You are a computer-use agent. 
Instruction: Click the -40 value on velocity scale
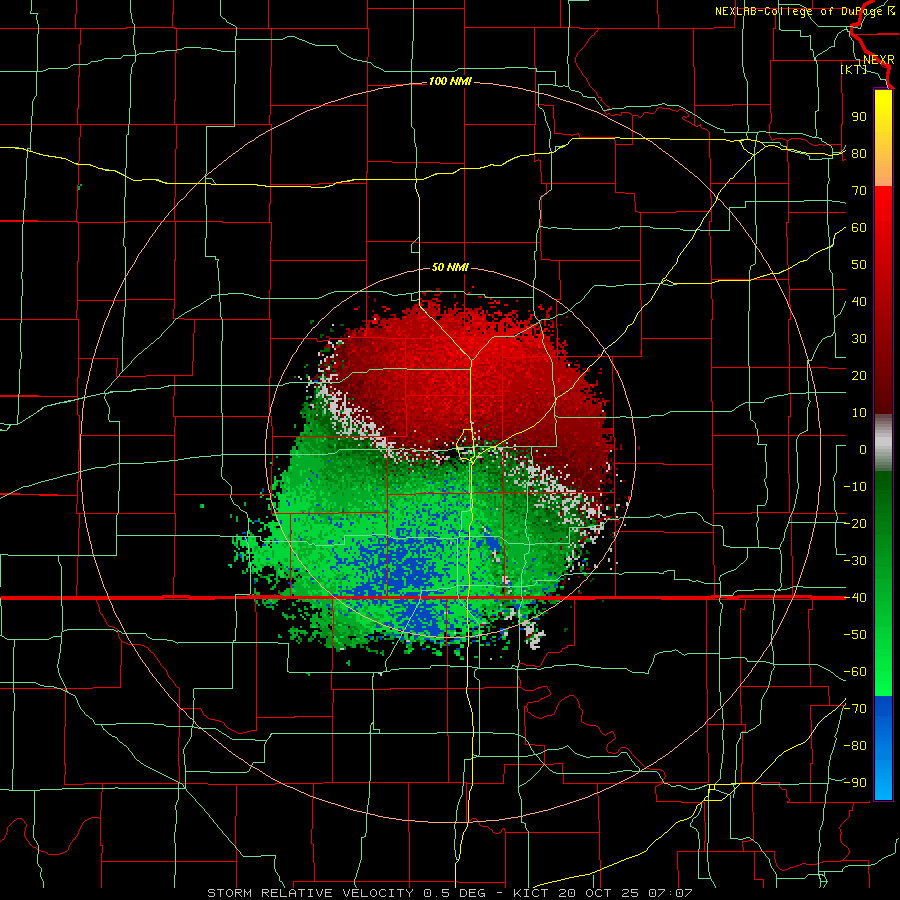(x=855, y=598)
